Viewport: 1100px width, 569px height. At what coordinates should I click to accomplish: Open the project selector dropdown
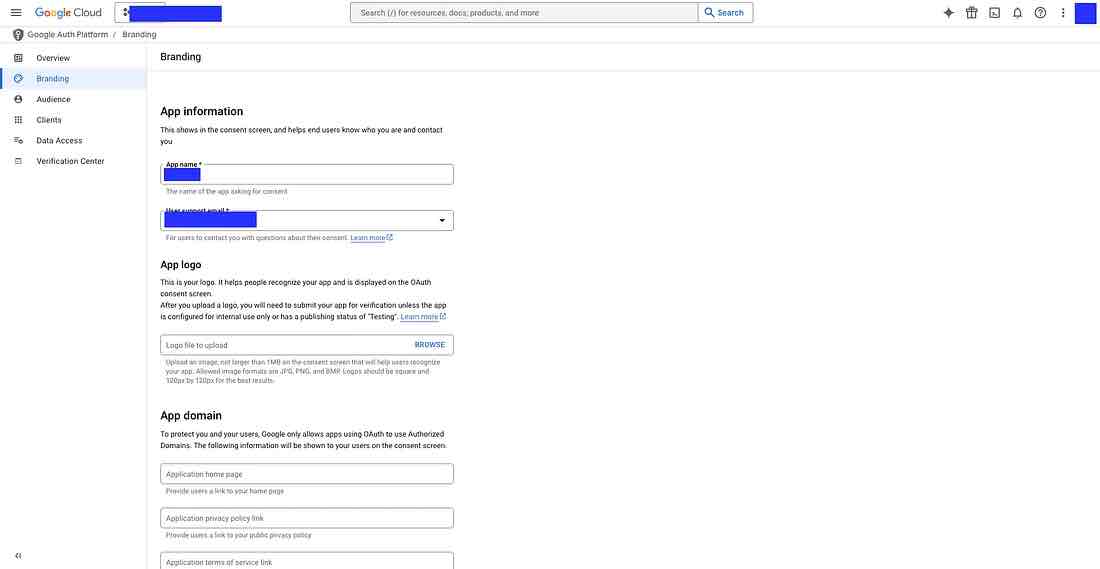click(x=169, y=13)
